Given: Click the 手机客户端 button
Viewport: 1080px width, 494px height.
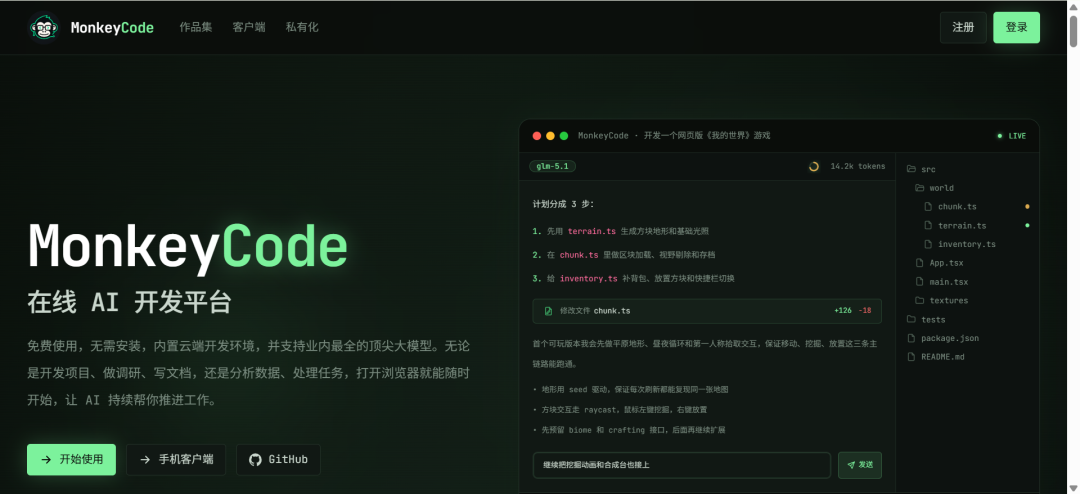Looking at the screenshot, I should pos(176,460).
